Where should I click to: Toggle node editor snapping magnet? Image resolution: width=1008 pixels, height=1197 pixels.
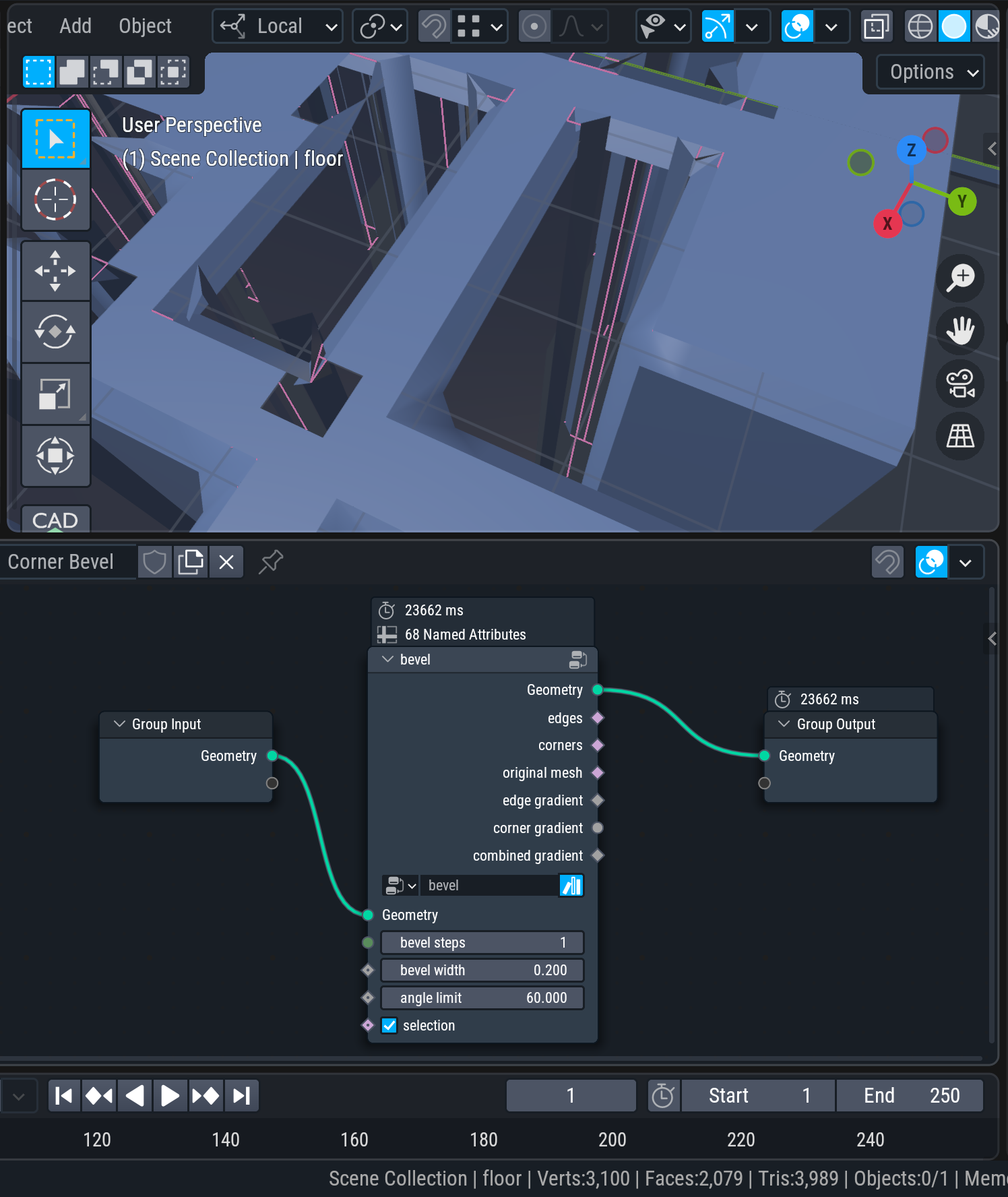click(x=887, y=562)
